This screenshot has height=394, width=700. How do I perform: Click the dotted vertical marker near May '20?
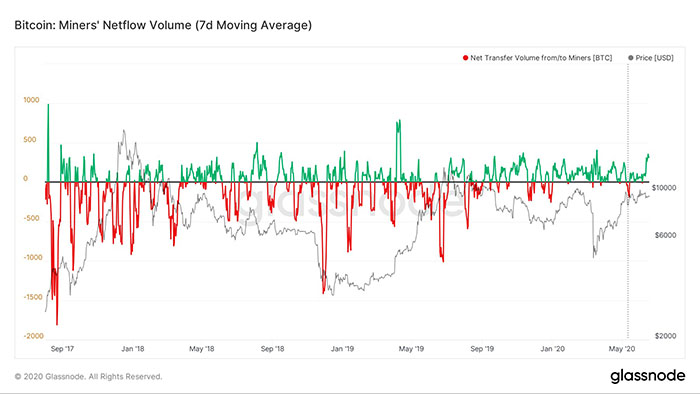coord(628,201)
